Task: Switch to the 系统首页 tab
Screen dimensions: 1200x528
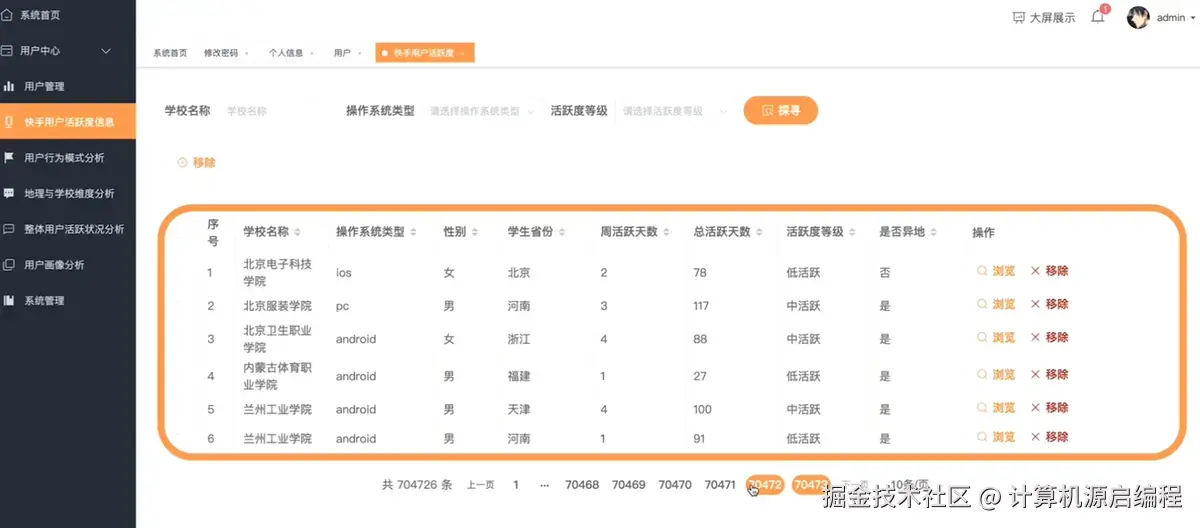Action: click(170, 53)
